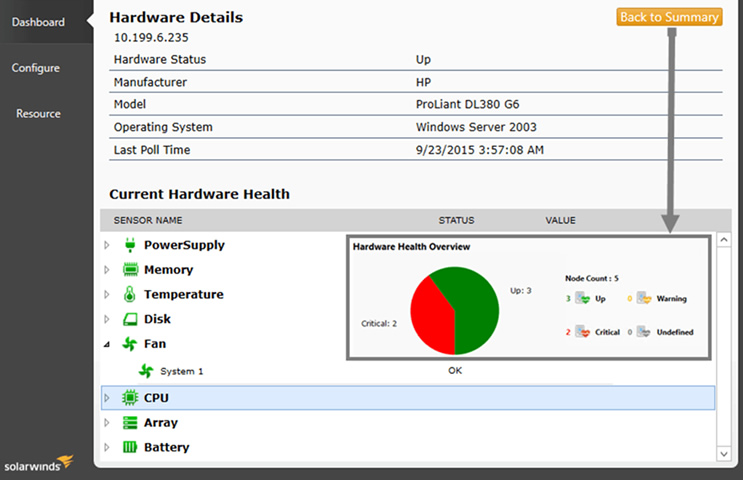Expand the Array sensor group
Screen dimensions: 744x481
107,422
